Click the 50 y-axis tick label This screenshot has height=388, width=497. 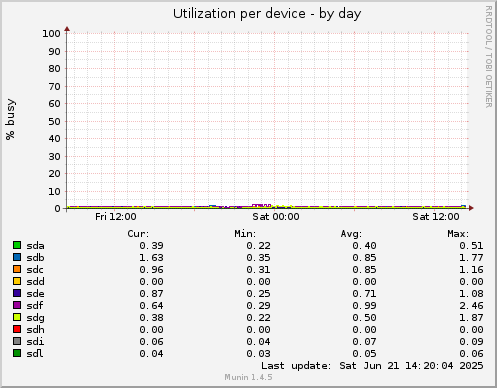pyautogui.click(x=54, y=122)
